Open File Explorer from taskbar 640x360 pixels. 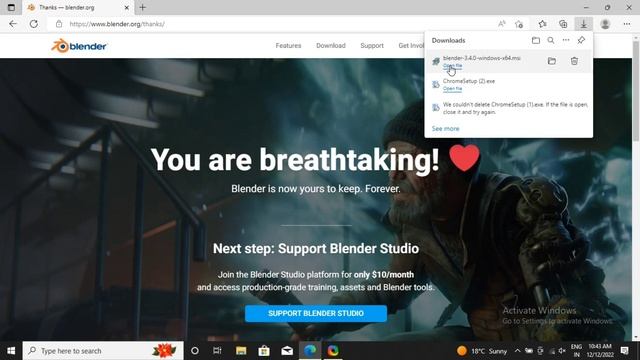click(241, 351)
